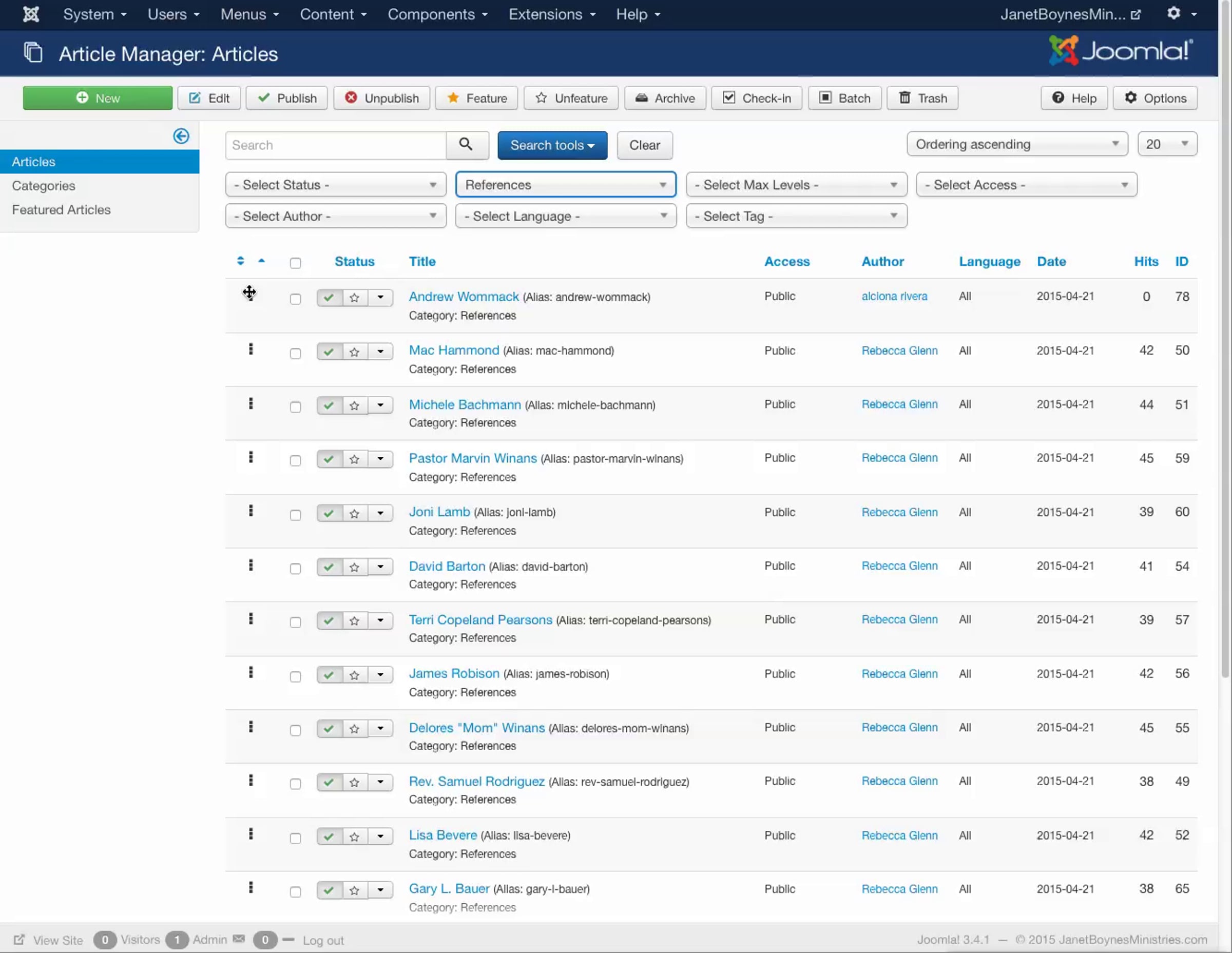Open the References category filter dropdown

(x=566, y=184)
